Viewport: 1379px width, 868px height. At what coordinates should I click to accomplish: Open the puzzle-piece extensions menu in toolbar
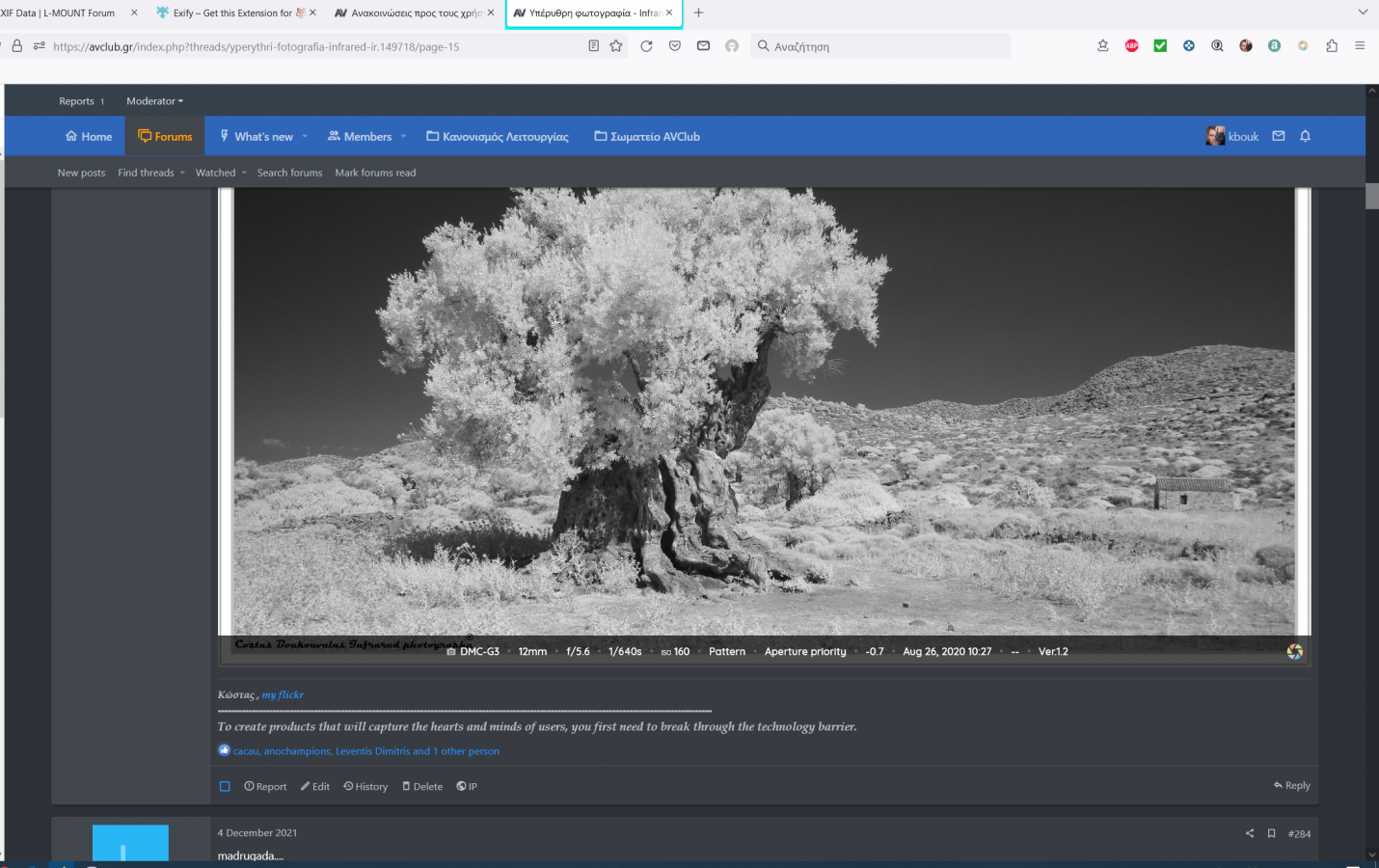tap(1332, 45)
